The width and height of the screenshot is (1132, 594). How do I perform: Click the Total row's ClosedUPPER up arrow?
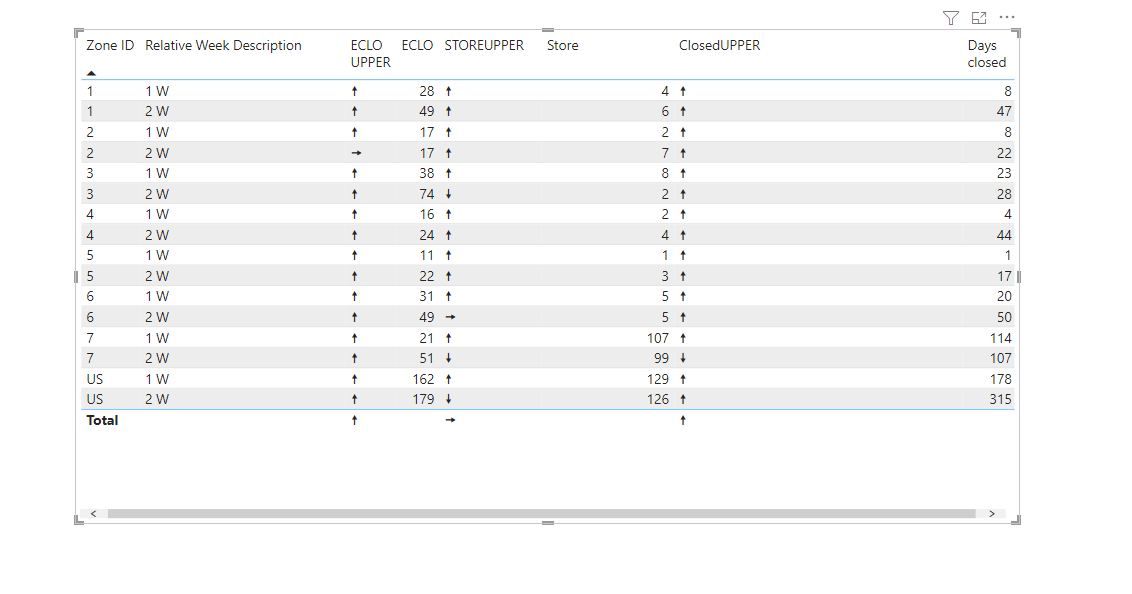[x=683, y=420]
